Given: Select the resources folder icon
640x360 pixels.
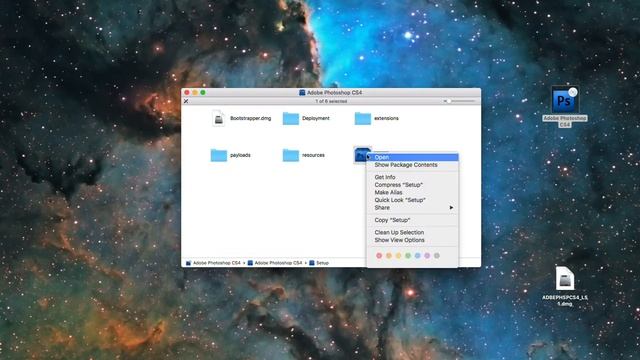Looking at the screenshot, I should coord(291,155).
